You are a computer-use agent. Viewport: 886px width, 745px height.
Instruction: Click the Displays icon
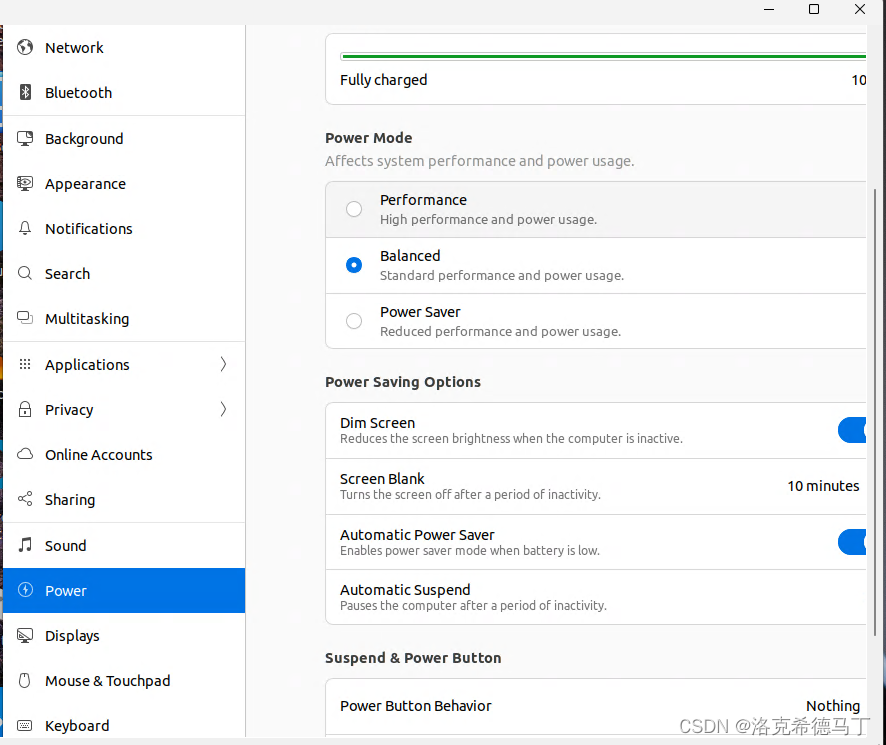pyautogui.click(x=25, y=635)
